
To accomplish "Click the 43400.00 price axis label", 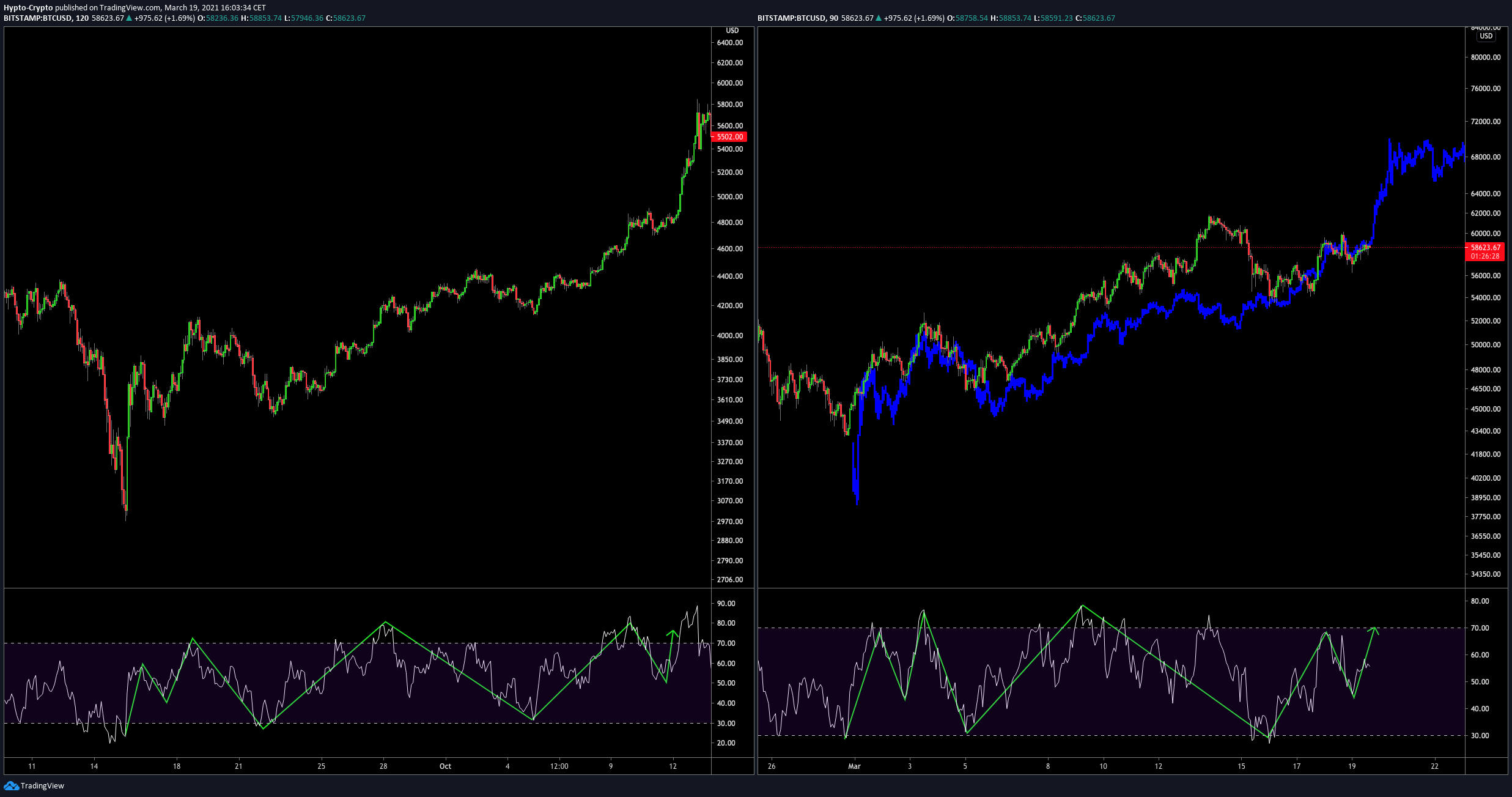I will [1486, 431].
